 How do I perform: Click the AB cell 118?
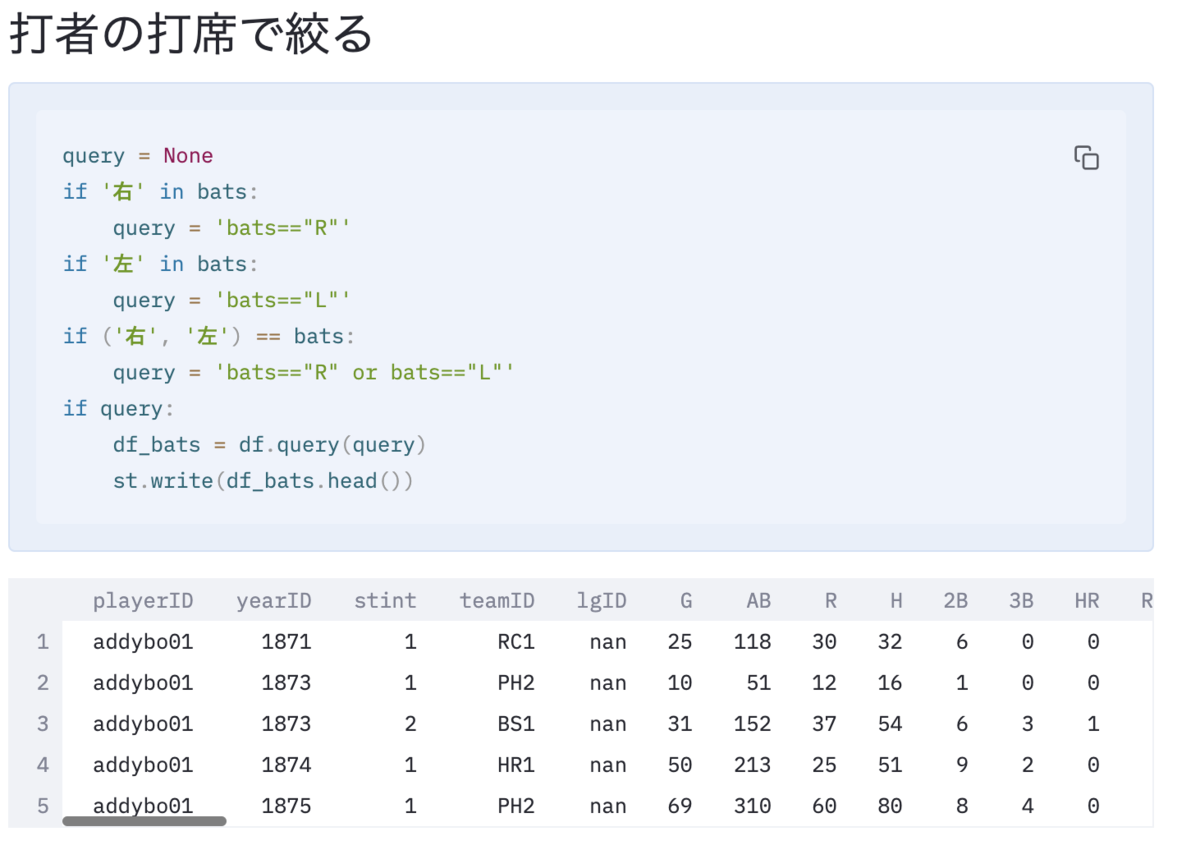point(752,642)
